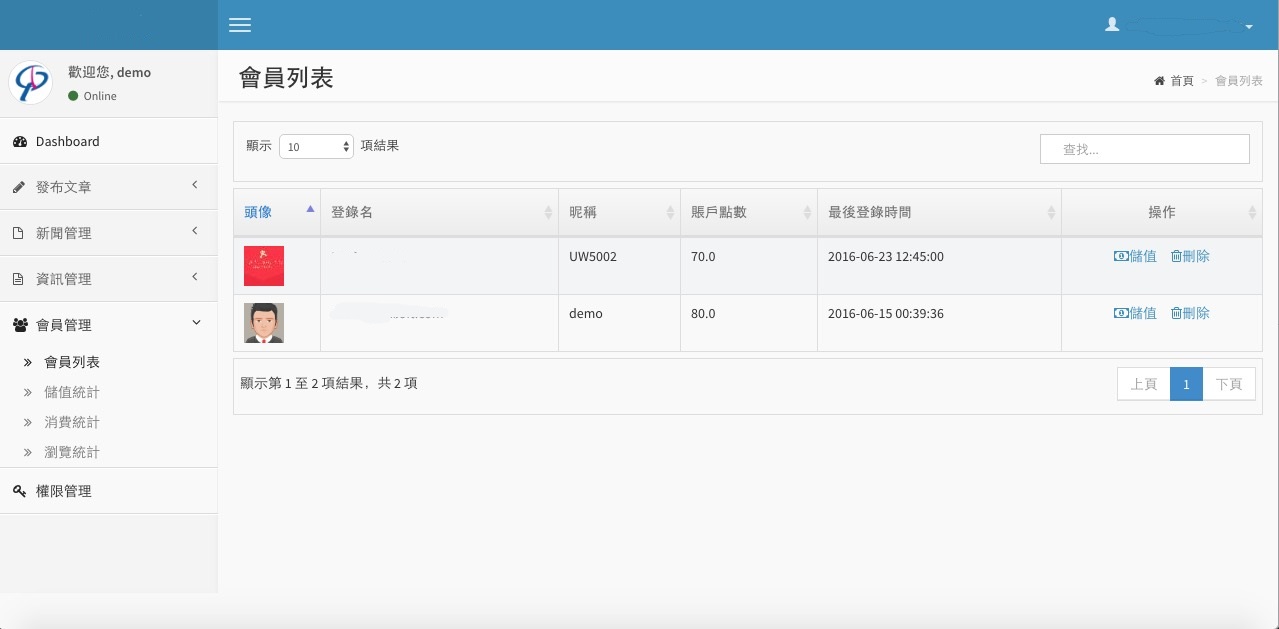The width and height of the screenshot is (1279, 629).
Task: Delete the demo member row
Action: [1190, 313]
